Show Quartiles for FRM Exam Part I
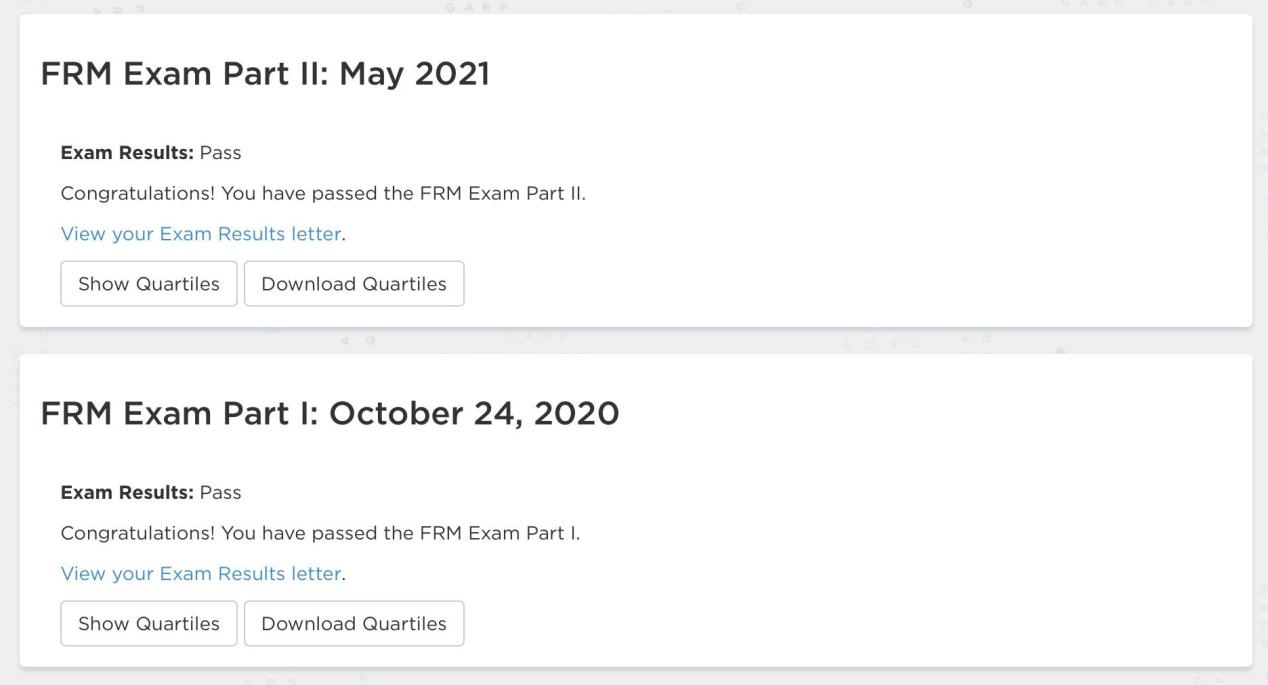The height and width of the screenshot is (685, 1268). 149,623
